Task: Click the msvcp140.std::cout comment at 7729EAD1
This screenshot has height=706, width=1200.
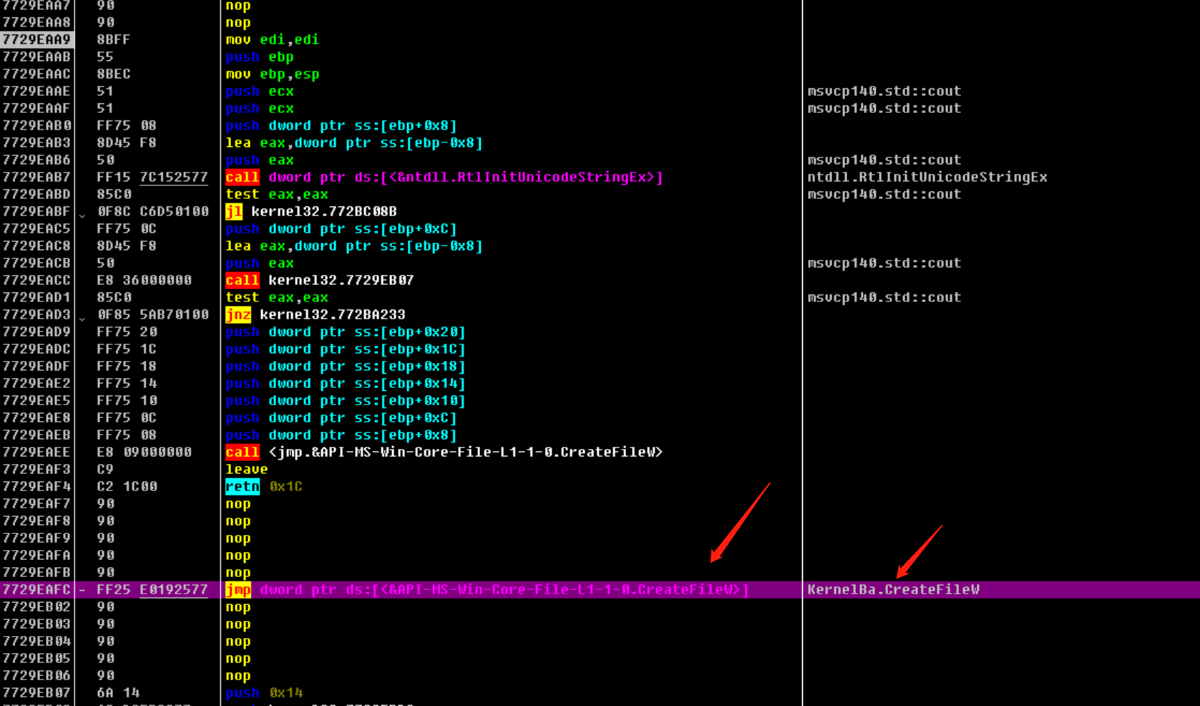Action: pyautogui.click(x=884, y=297)
